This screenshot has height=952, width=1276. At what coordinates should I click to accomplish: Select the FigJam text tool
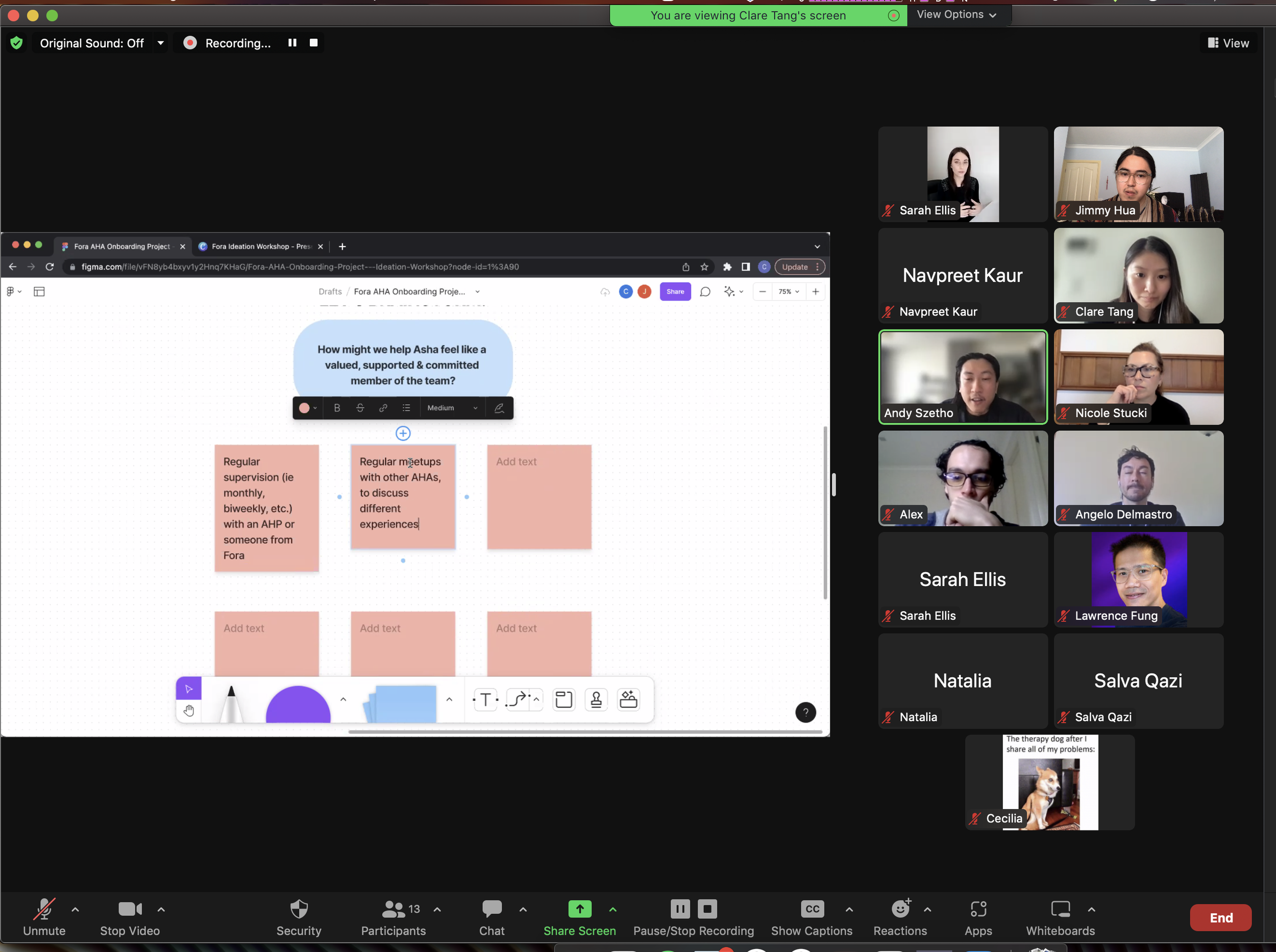coord(485,700)
